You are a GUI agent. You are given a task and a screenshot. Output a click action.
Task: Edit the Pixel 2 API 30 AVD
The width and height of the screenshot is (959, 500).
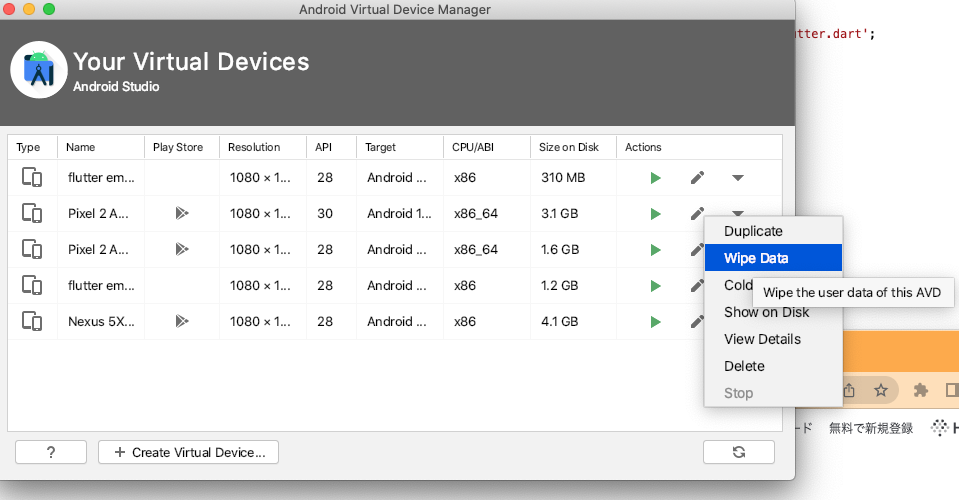[697, 213]
